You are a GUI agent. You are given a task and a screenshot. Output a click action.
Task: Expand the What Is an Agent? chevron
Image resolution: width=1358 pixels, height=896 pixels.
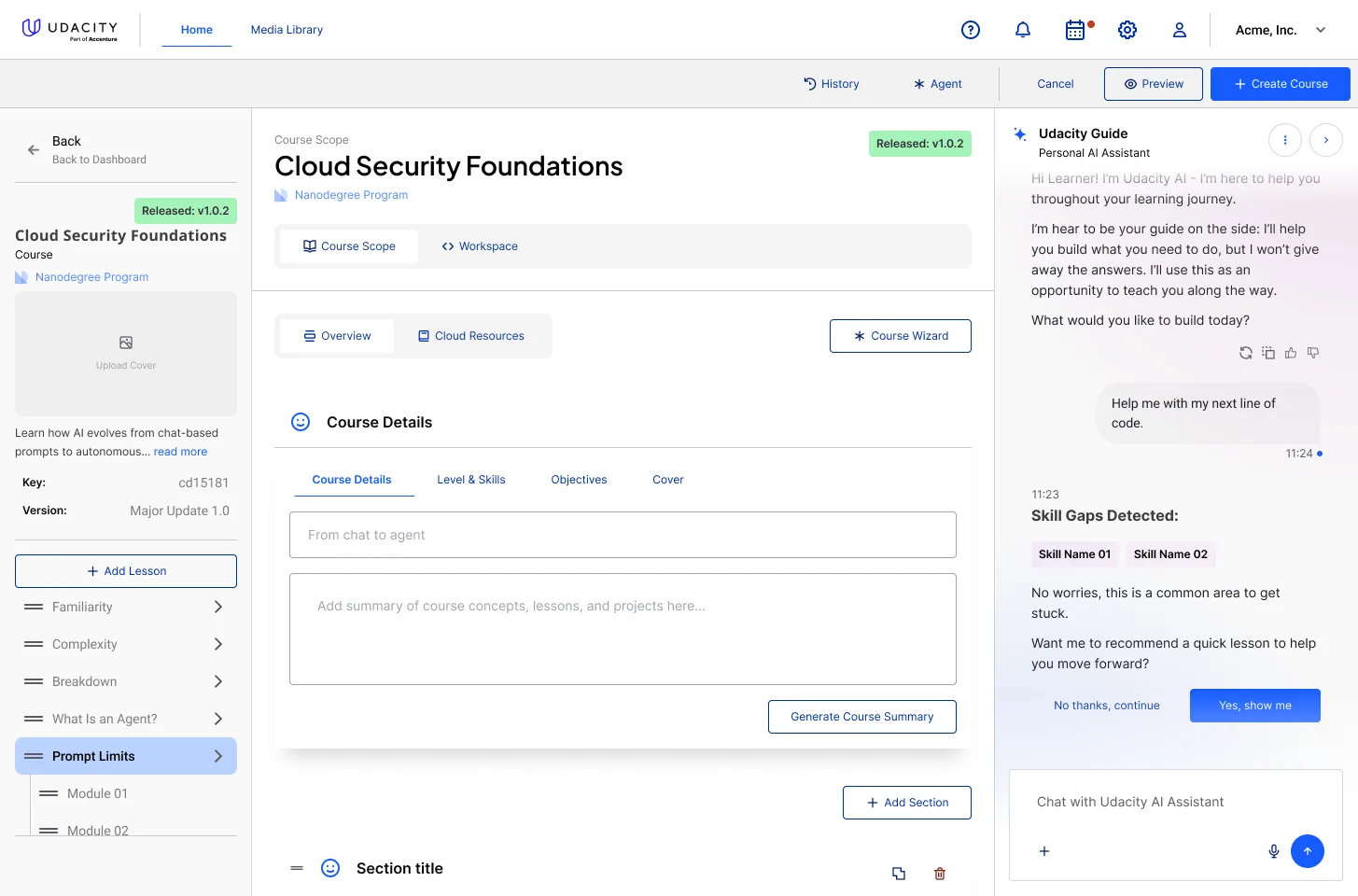point(218,719)
